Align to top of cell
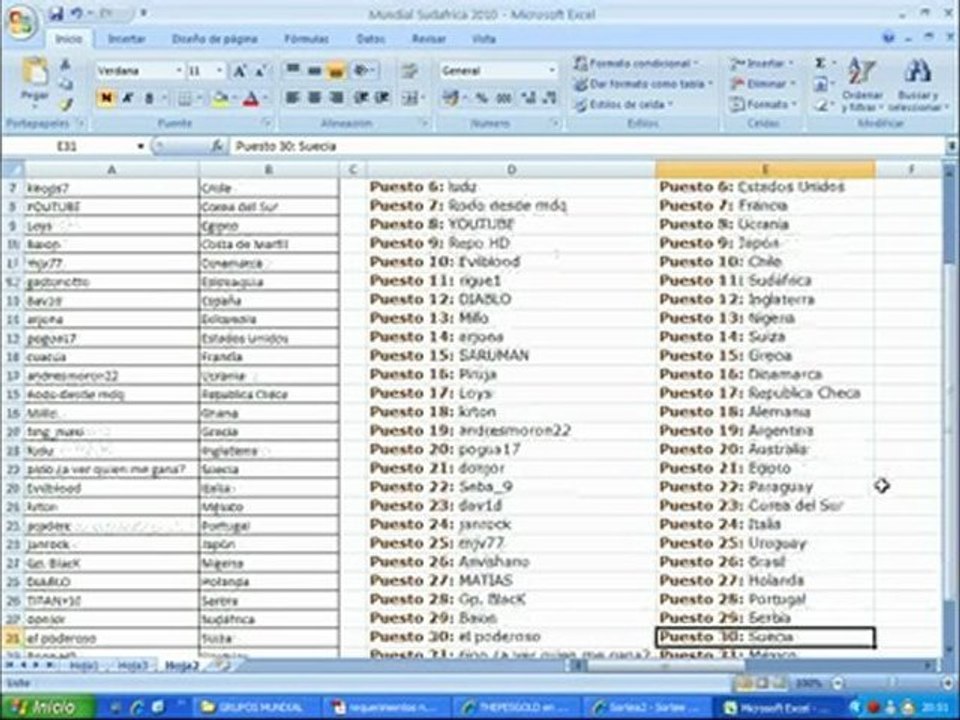This screenshot has height=720, width=960. [x=293, y=70]
